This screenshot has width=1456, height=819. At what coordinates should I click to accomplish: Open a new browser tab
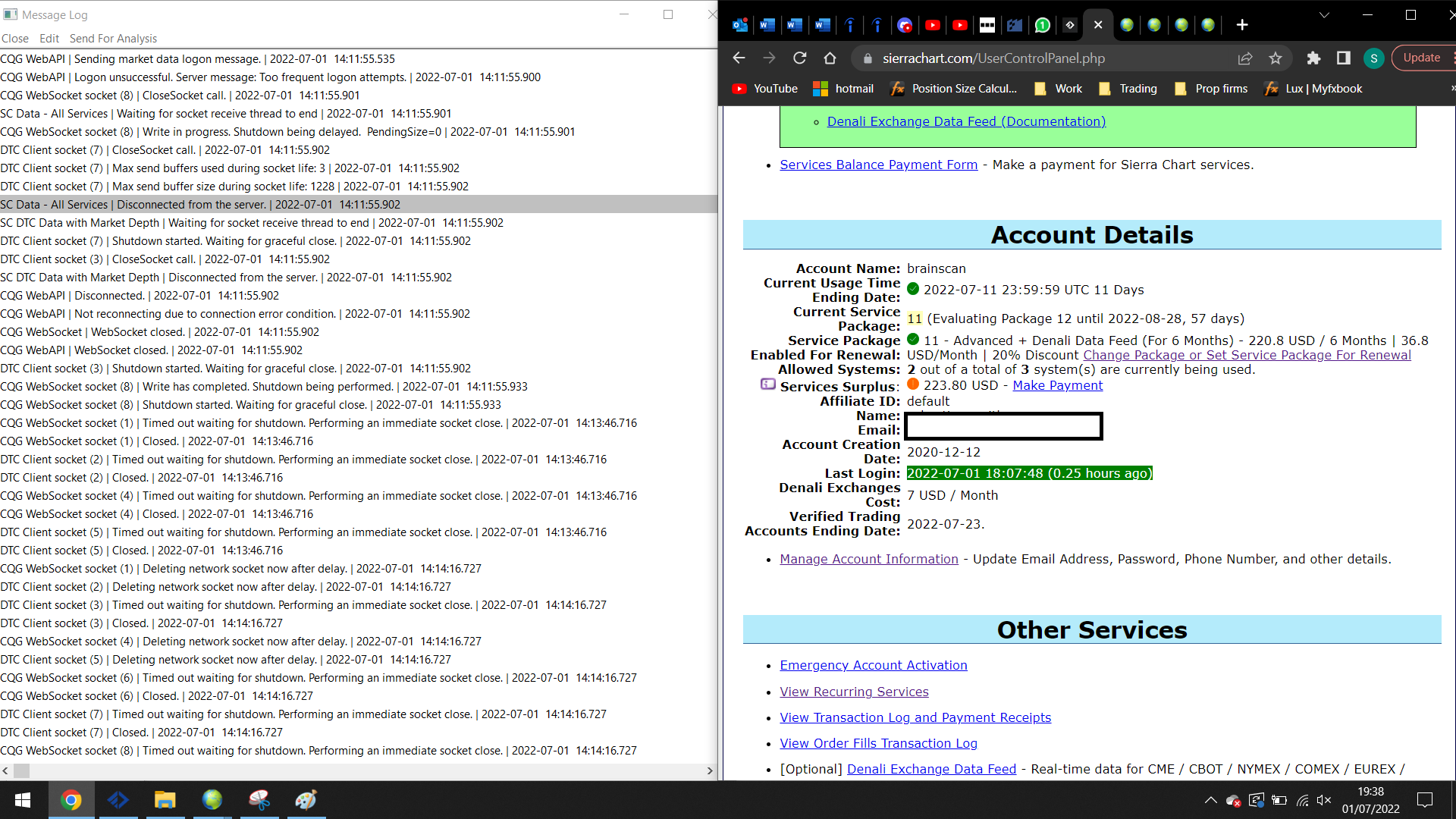click(1241, 25)
